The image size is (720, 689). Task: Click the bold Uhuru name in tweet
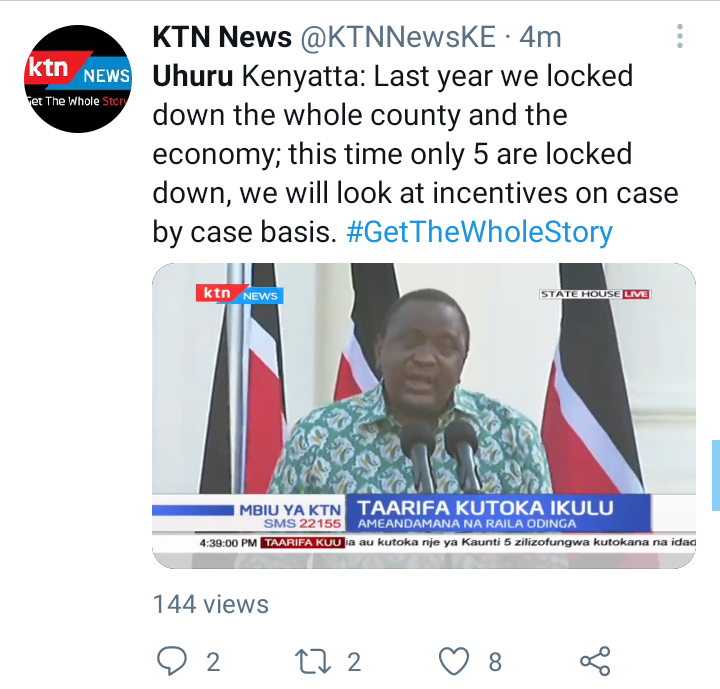point(193,76)
